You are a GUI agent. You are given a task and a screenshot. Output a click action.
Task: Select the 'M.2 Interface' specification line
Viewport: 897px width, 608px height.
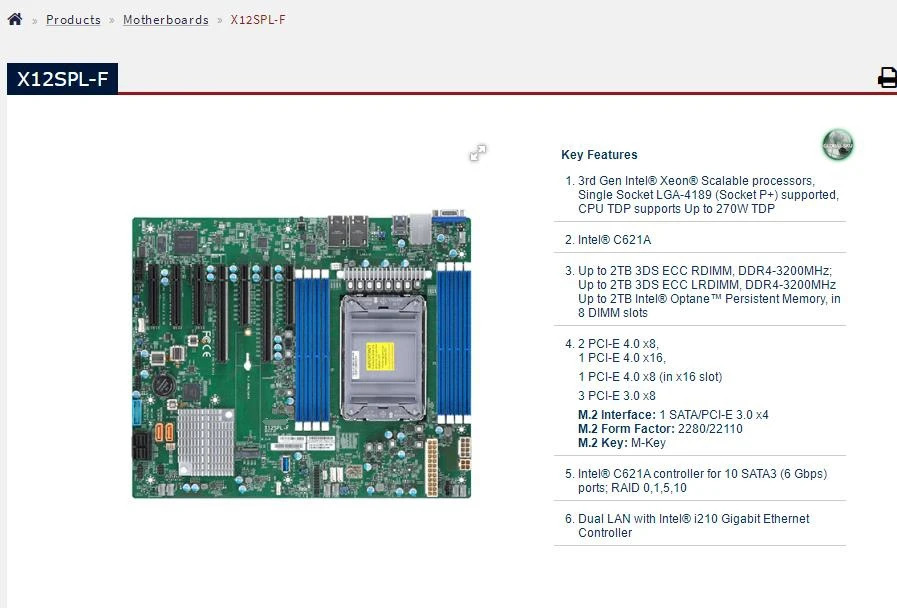coord(673,415)
